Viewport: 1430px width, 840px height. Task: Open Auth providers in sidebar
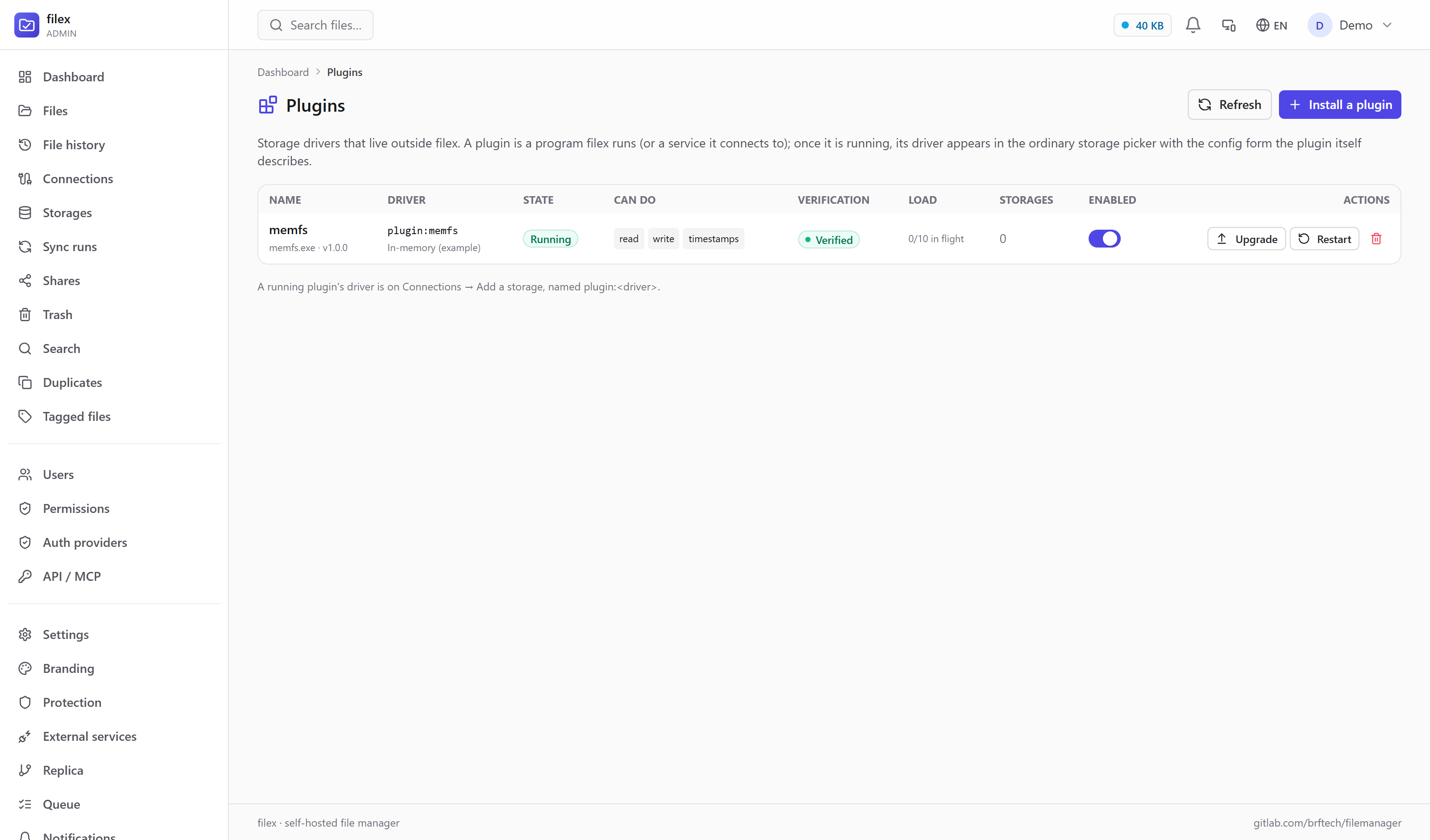tap(85, 542)
